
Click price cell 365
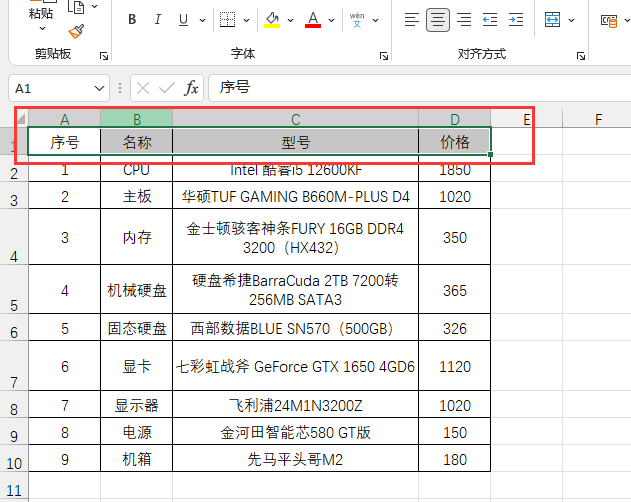point(454,289)
